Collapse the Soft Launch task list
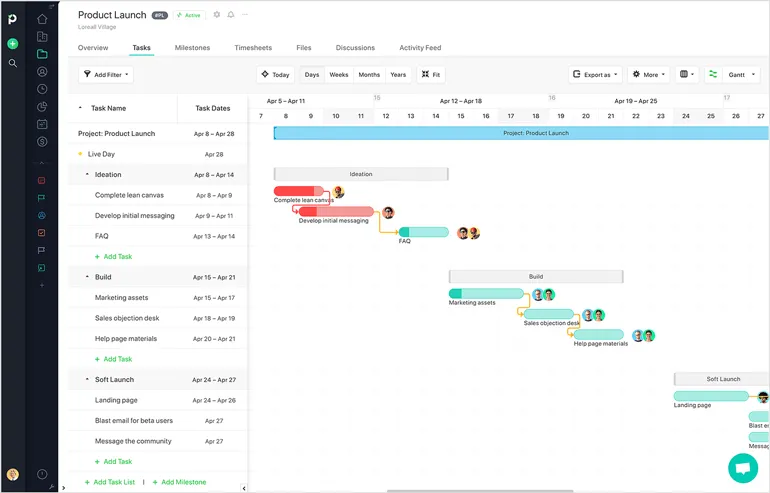Viewport: 770px width, 493px height. (87, 380)
